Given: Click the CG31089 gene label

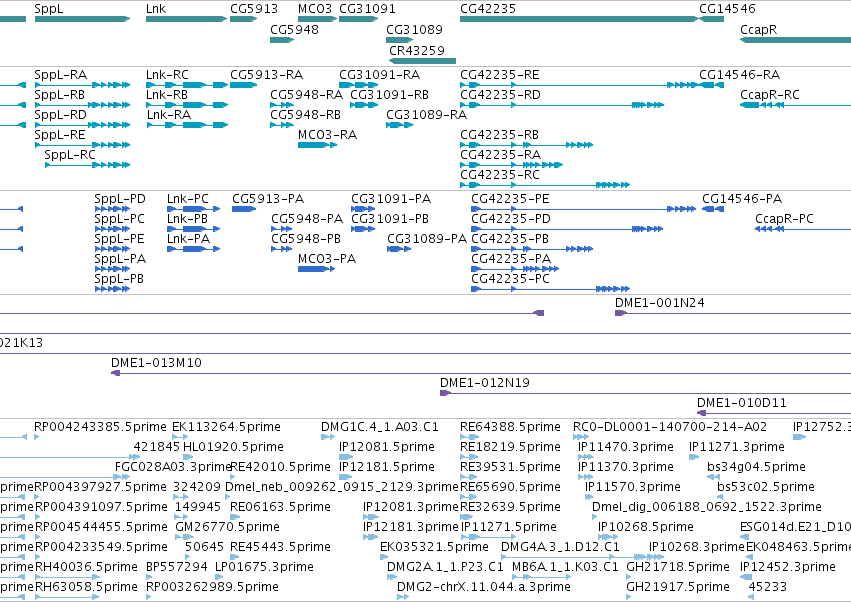Looking at the screenshot, I should [x=414, y=29].
